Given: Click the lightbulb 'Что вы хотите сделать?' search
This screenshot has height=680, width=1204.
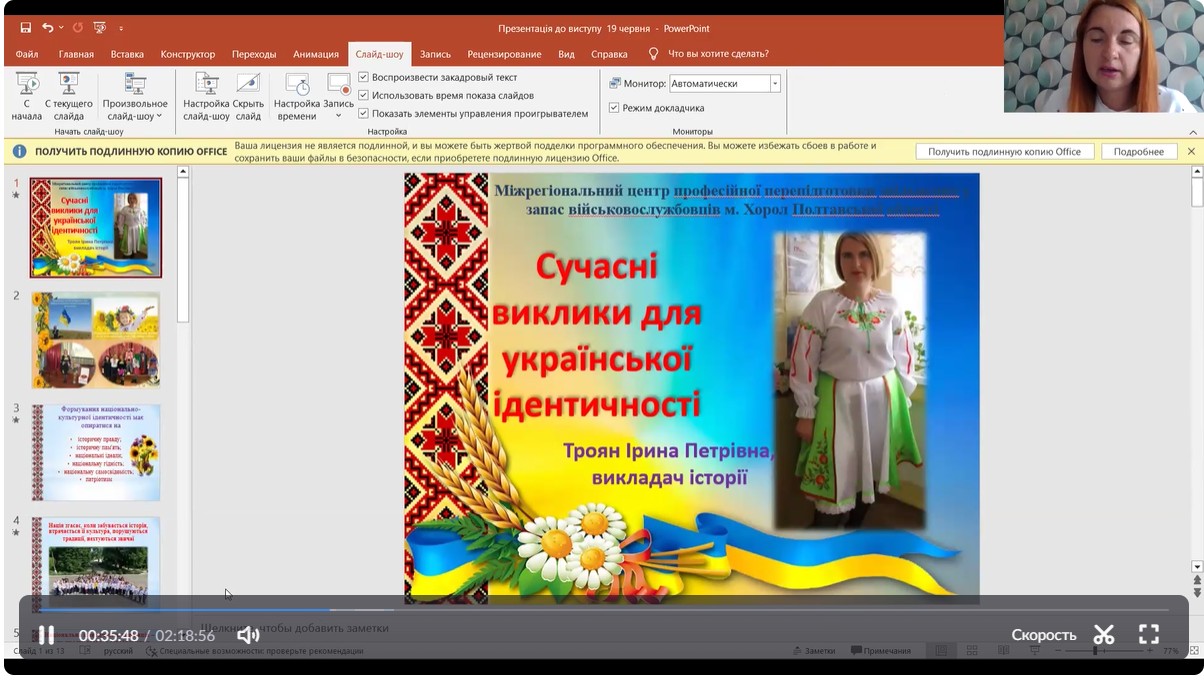Looking at the screenshot, I should click(709, 54).
